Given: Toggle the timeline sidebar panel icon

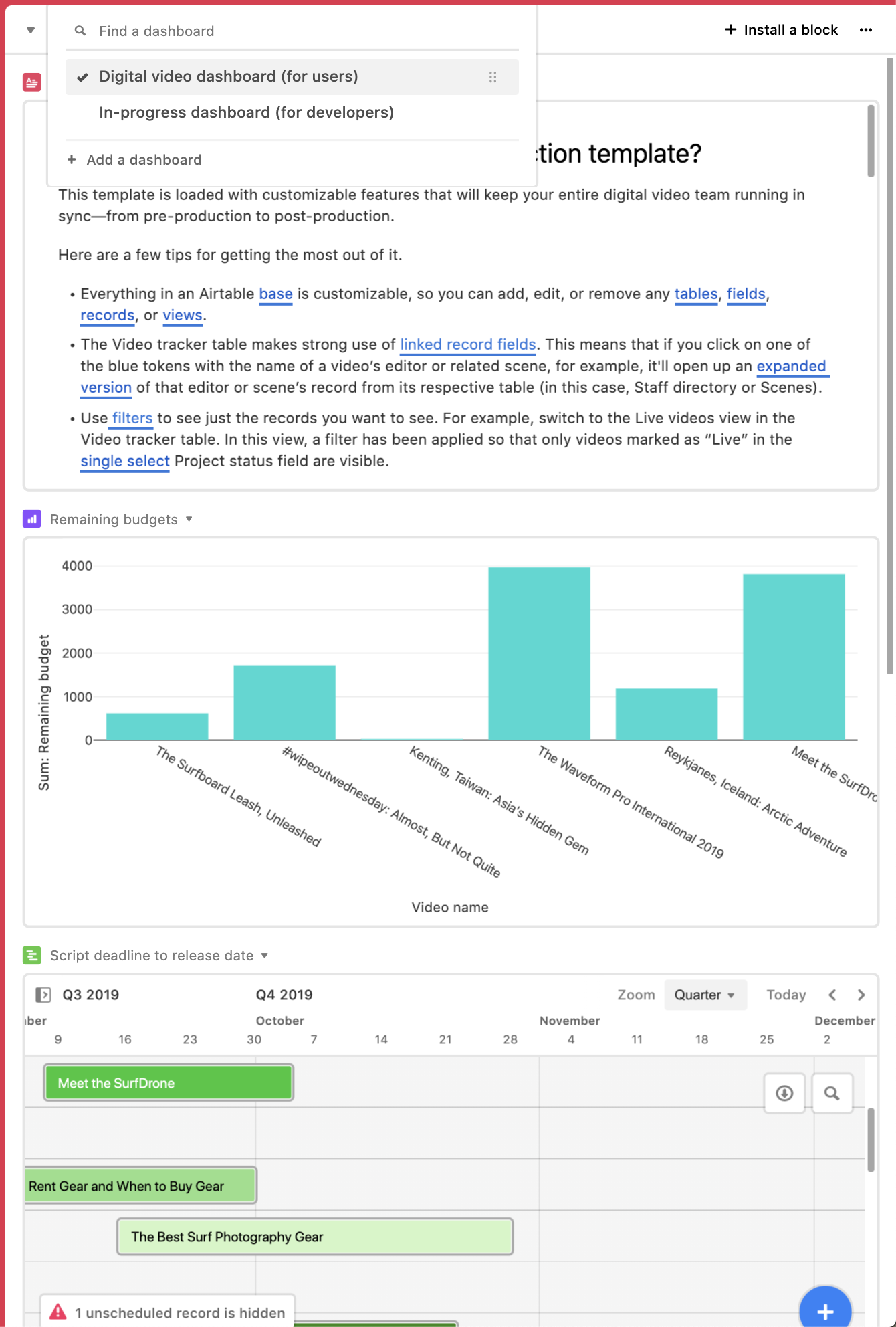Looking at the screenshot, I should [x=43, y=995].
